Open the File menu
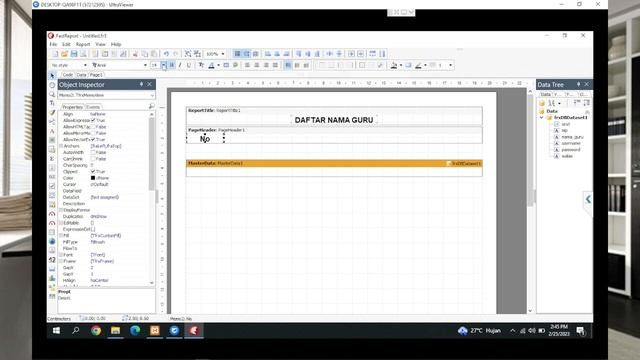This screenshot has width=640, height=360. click(53, 44)
